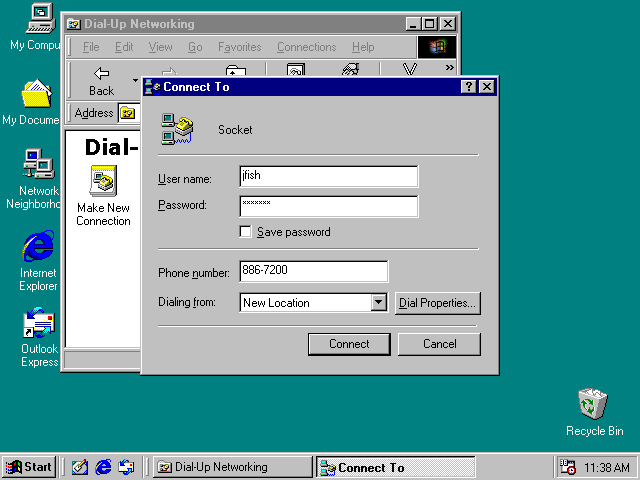Viewport: 640px width, 480px height.
Task: Enable the Save password checkbox
Action: point(245,232)
